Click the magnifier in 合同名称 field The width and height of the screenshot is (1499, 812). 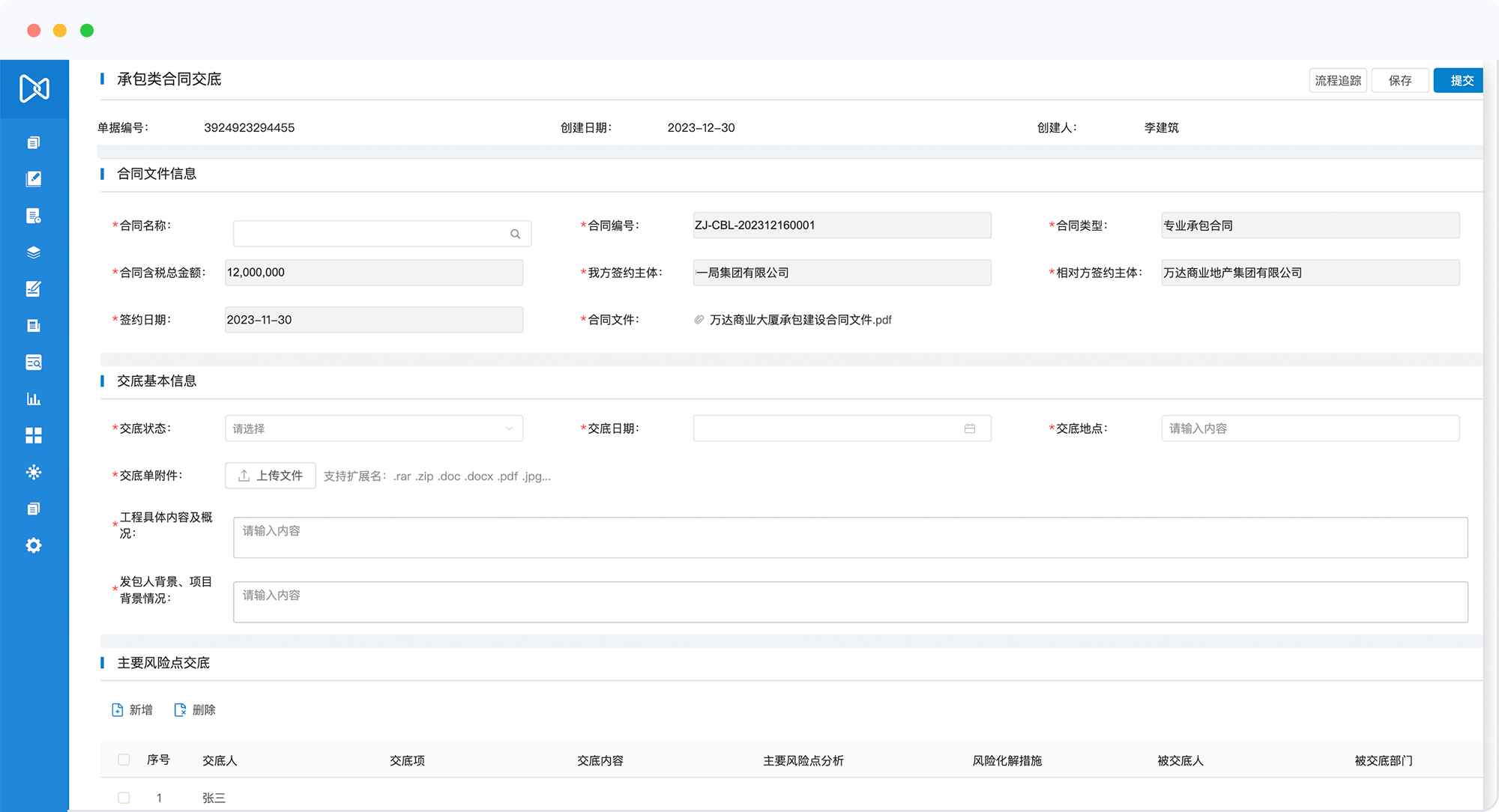(x=516, y=234)
